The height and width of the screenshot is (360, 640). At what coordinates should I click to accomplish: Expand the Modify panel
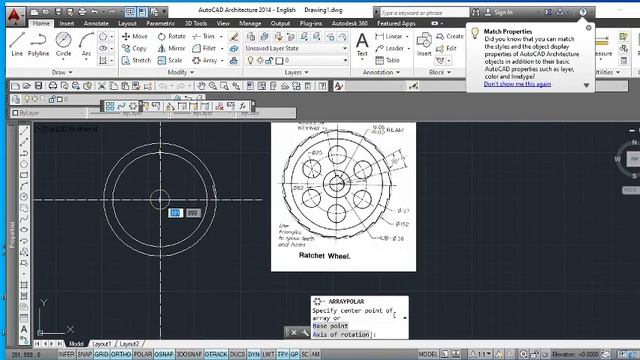[180, 72]
